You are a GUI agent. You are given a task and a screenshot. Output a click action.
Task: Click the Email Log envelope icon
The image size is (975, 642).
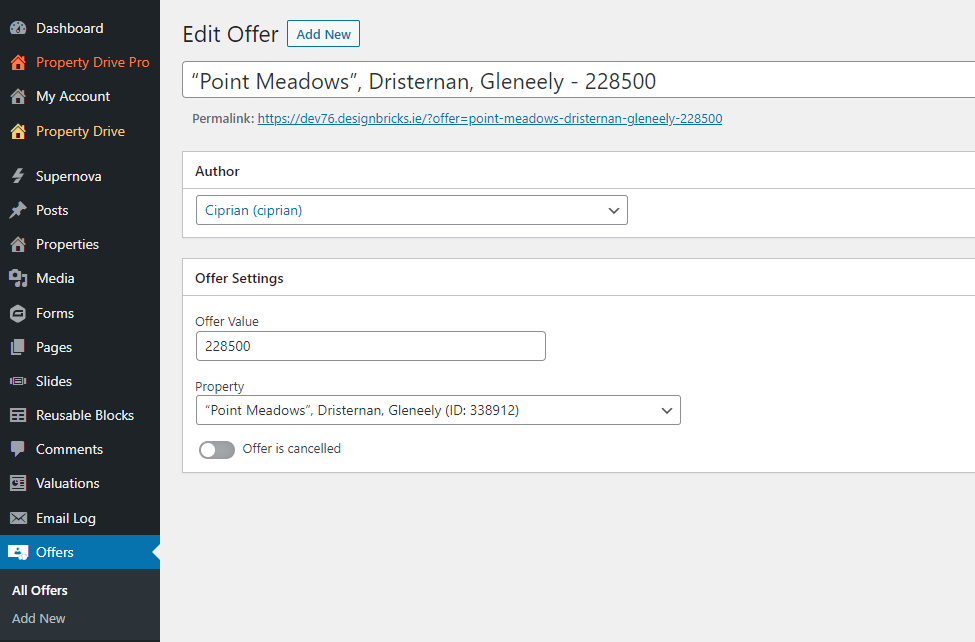coord(18,519)
